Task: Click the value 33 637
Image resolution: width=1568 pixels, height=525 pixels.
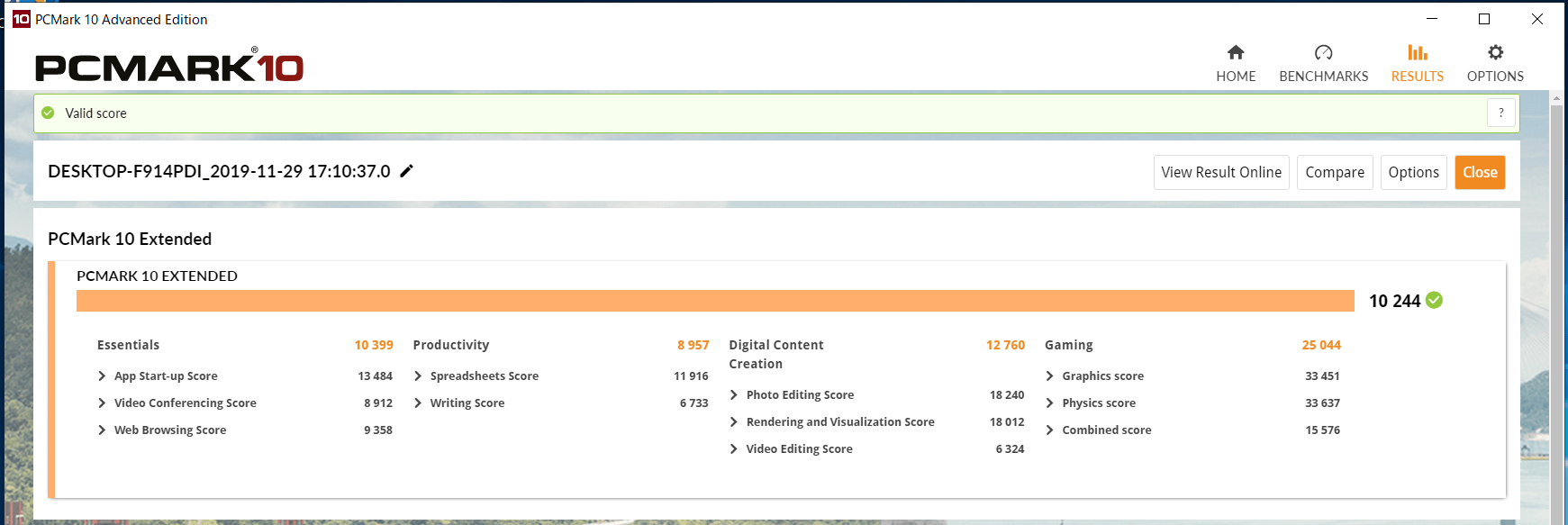Action: click(x=1322, y=403)
